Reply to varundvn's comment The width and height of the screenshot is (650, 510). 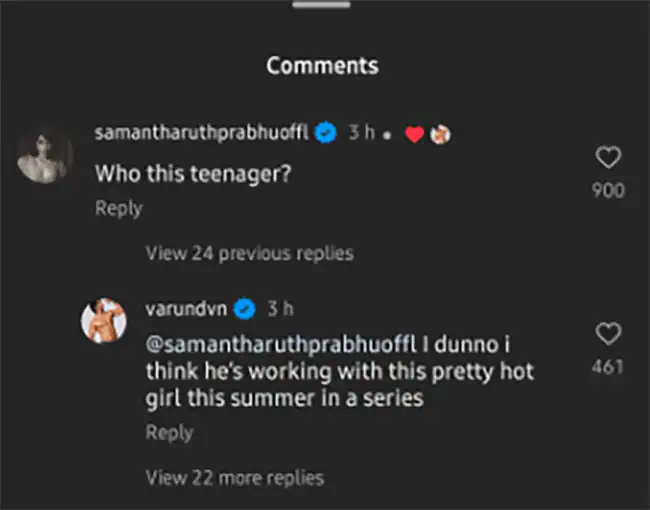[170, 433]
